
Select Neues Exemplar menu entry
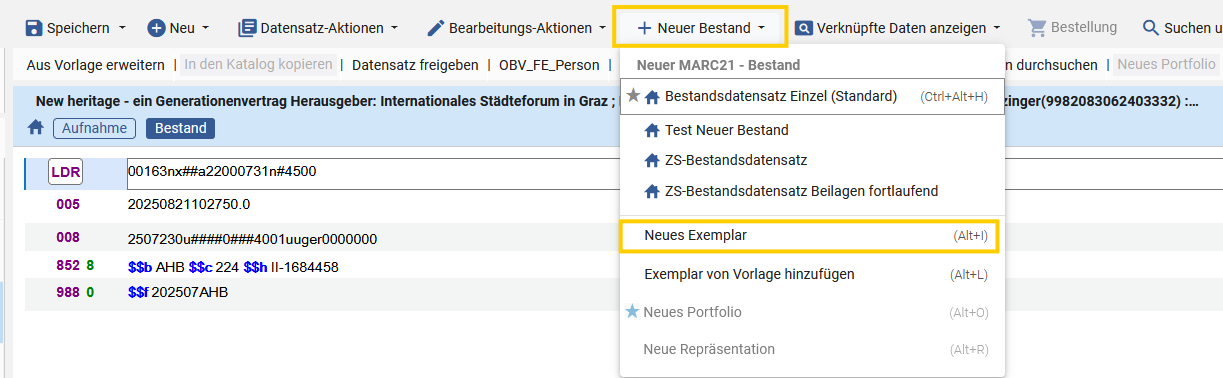click(811, 235)
